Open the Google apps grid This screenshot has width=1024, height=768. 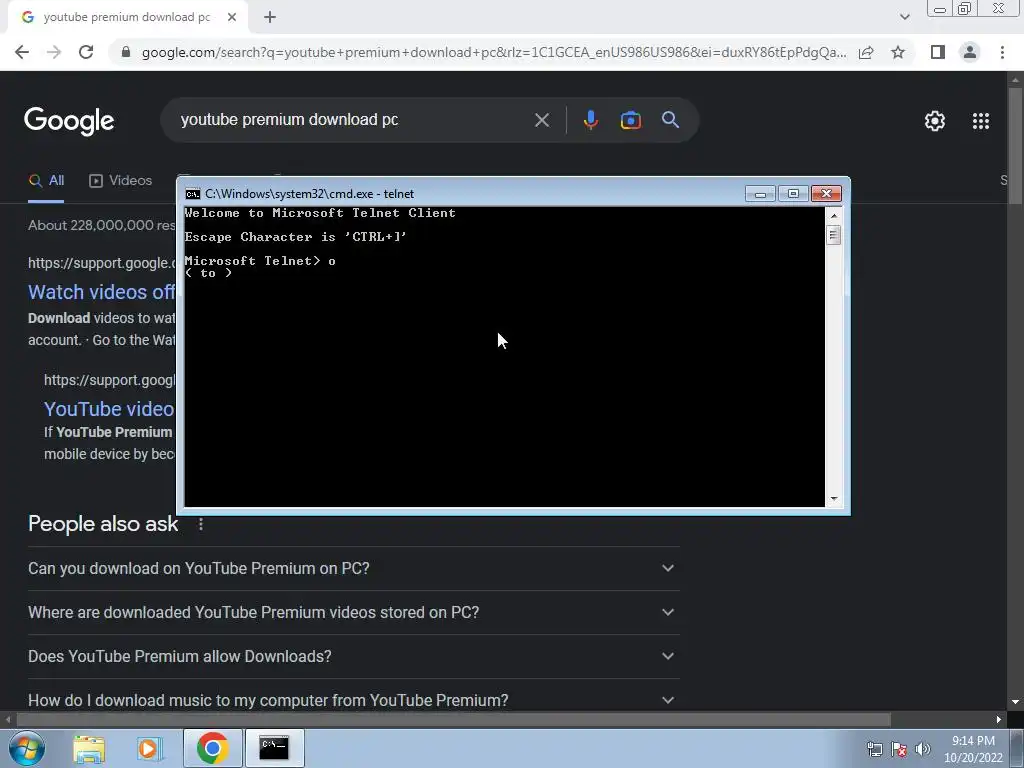(981, 121)
